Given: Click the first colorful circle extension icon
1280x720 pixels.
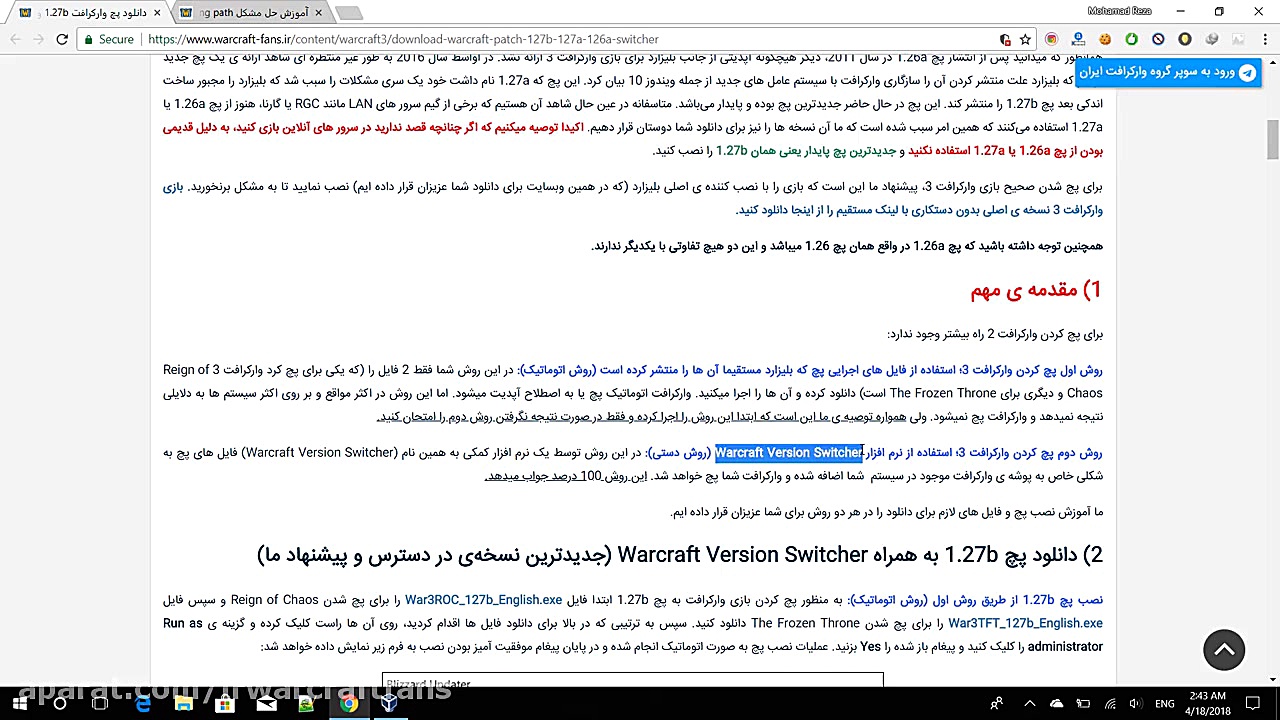Looking at the screenshot, I should pyautogui.click(x=1051, y=39).
